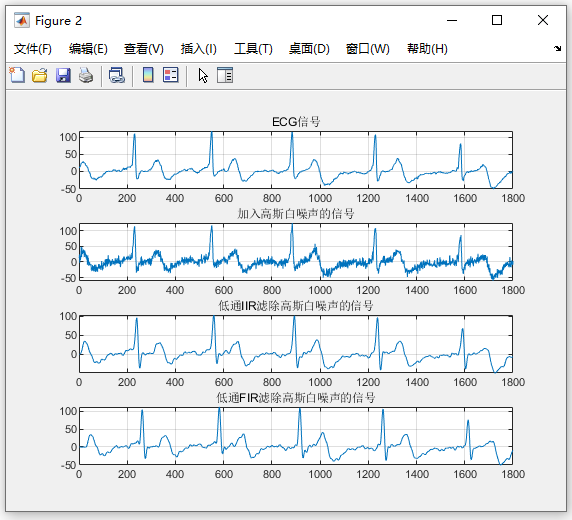572x520 pixels.
Task: Open a file with folder icon
Action: [x=40, y=75]
